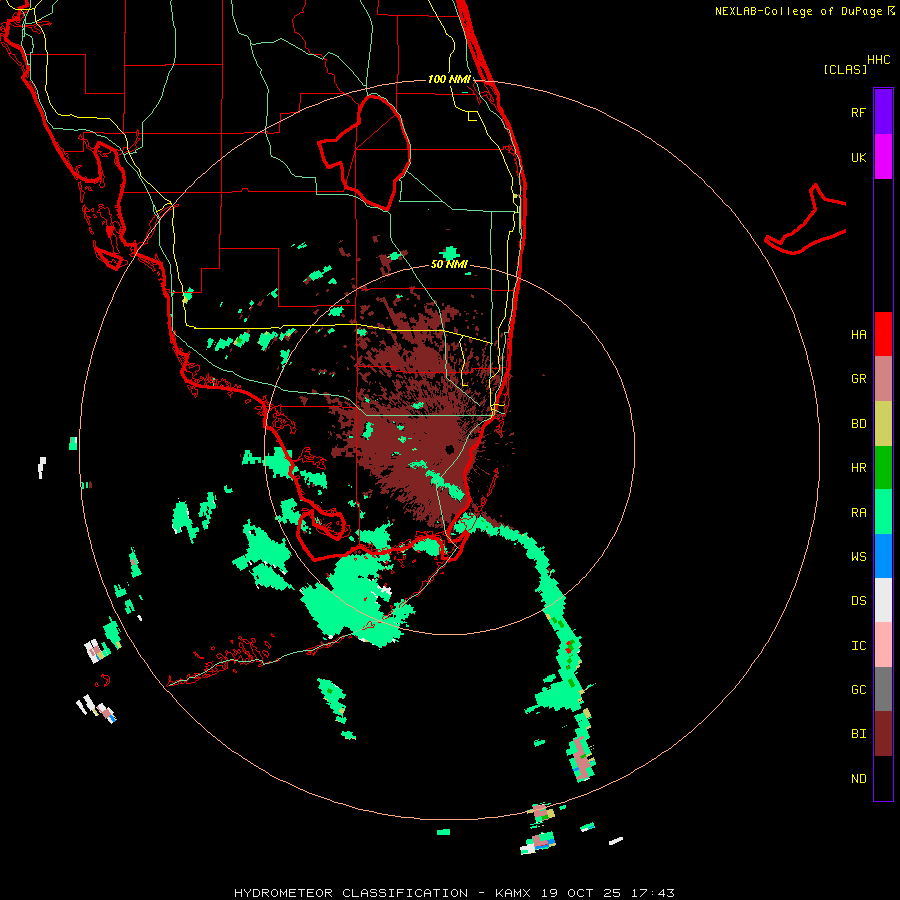Screen dimensions: 900x900
Task: Select the IC light pink legend swatch
Action: click(883, 645)
